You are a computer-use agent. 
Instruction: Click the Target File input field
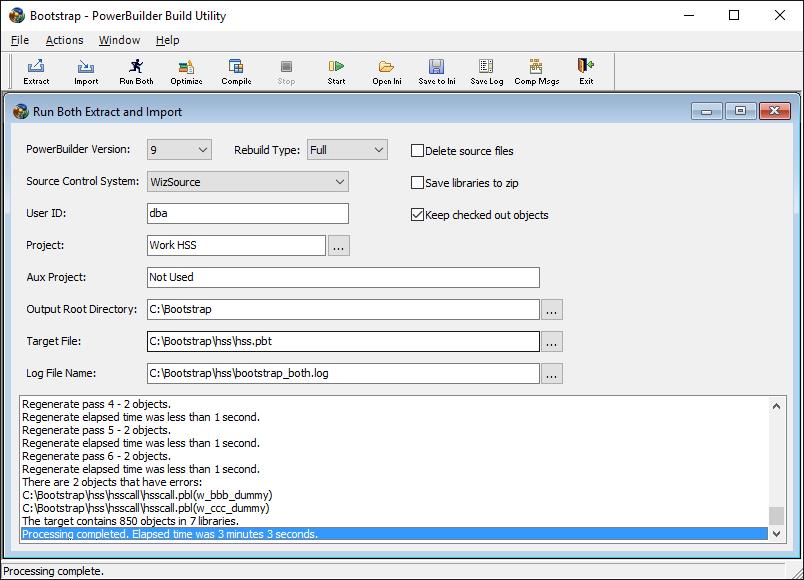click(x=343, y=342)
